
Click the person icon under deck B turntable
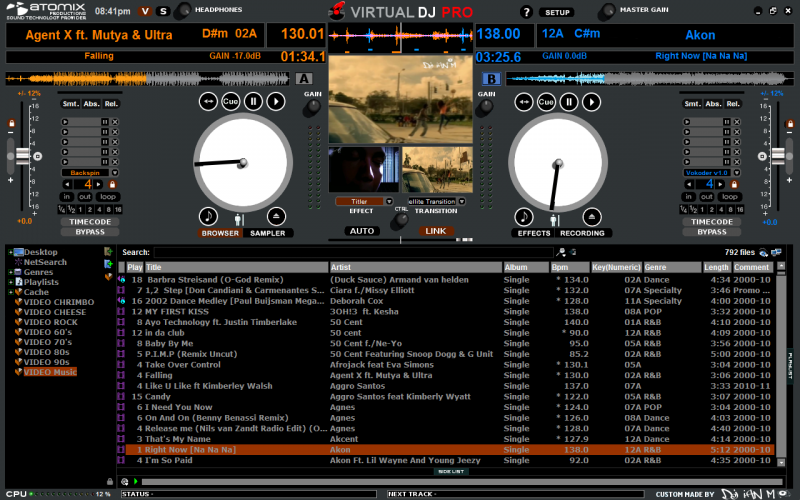(x=555, y=220)
